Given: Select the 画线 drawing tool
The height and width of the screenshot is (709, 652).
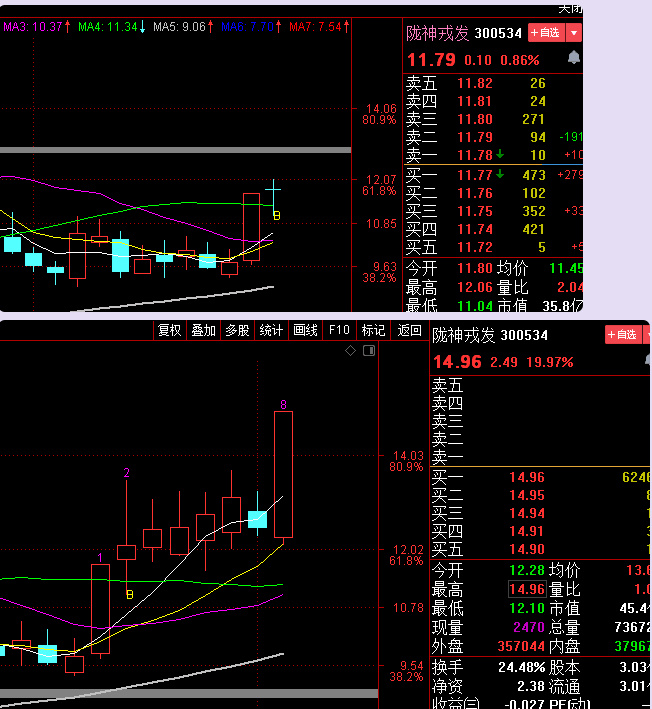Looking at the screenshot, I should [x=305, y=331].
